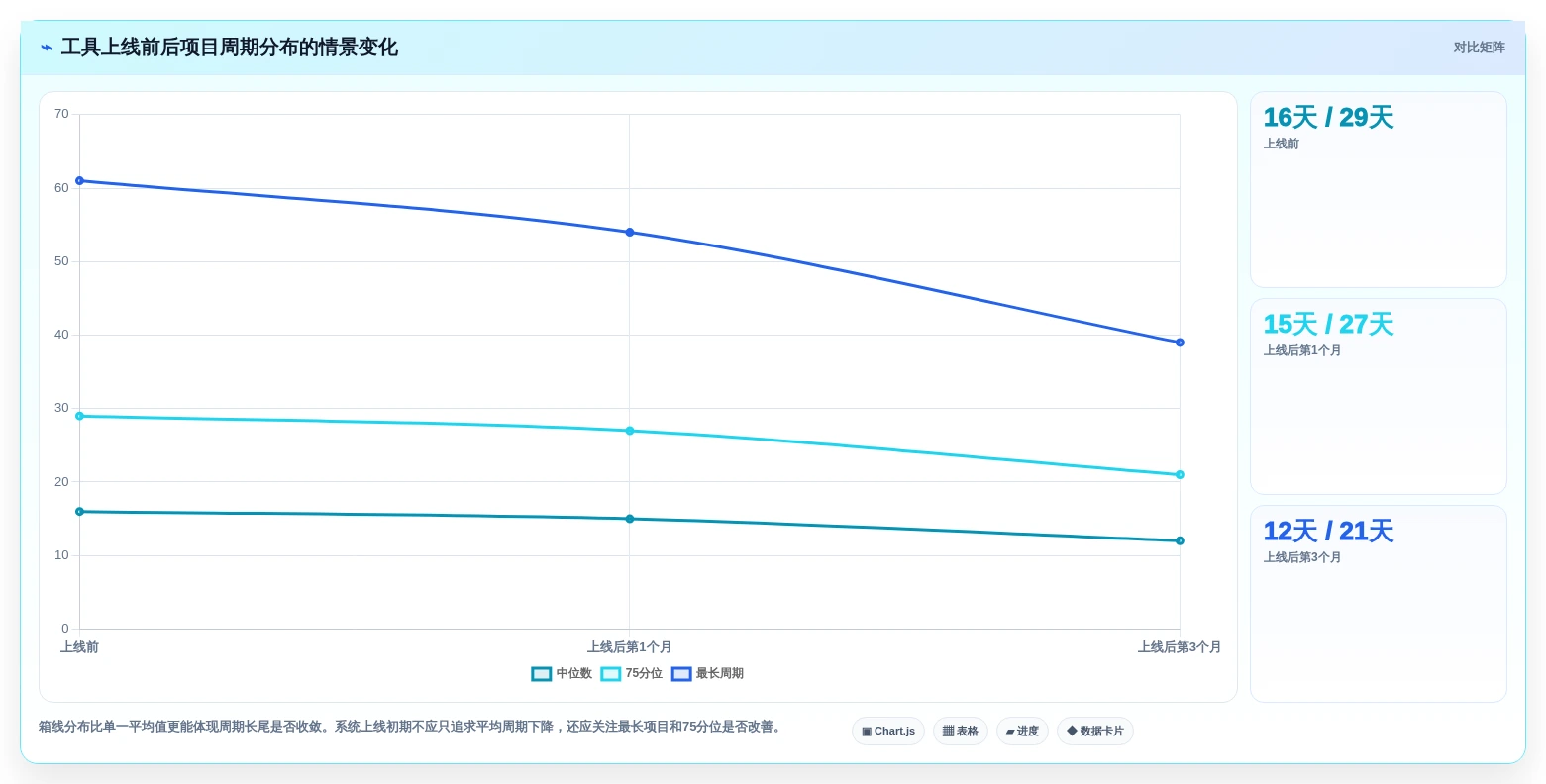Viewport: 1546px width, 784px height.
Task: Open the 15天 / 27天 card
Action: 1378,397
